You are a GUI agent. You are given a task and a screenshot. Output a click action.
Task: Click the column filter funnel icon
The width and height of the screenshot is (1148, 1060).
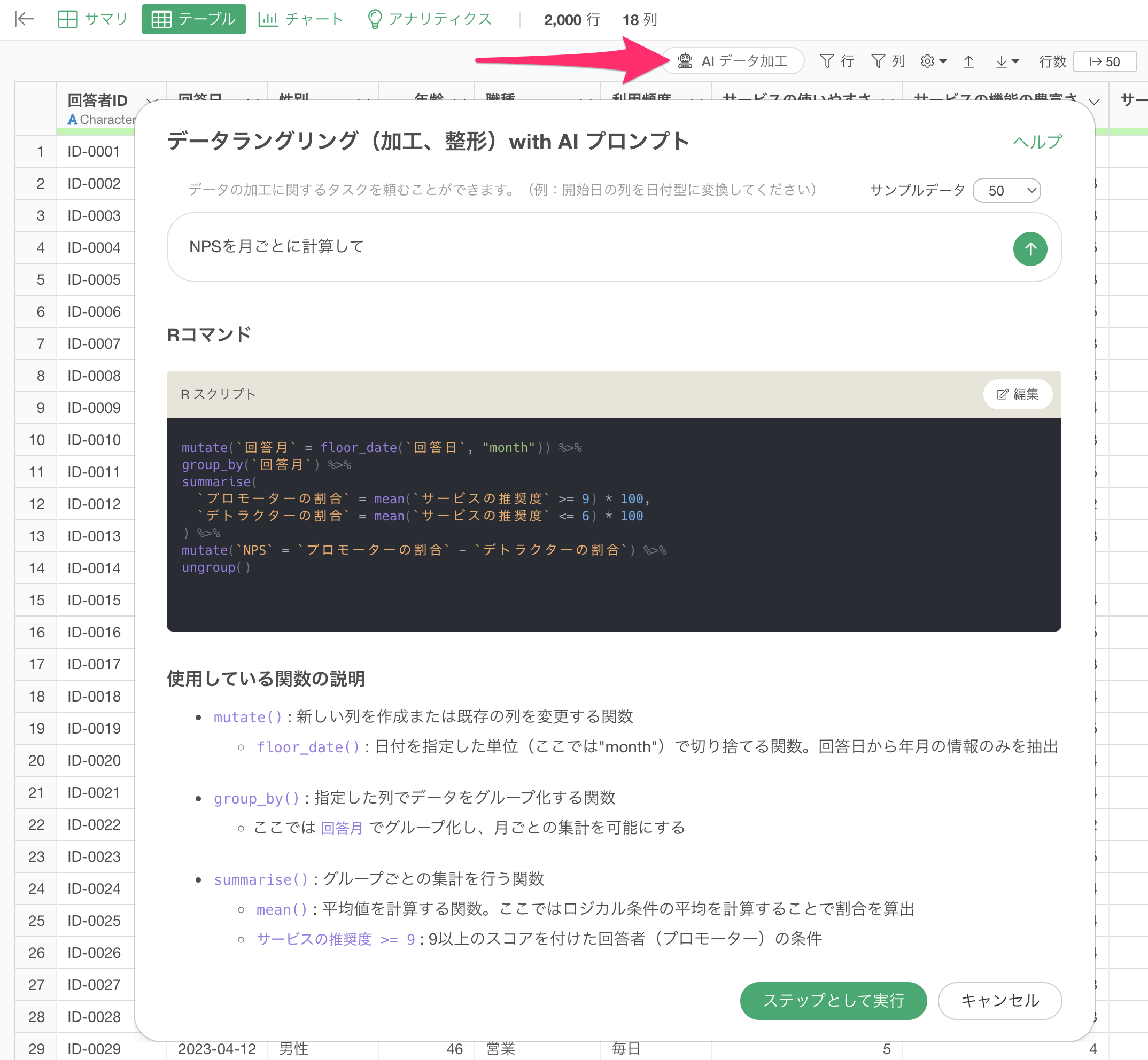[878, 61]
